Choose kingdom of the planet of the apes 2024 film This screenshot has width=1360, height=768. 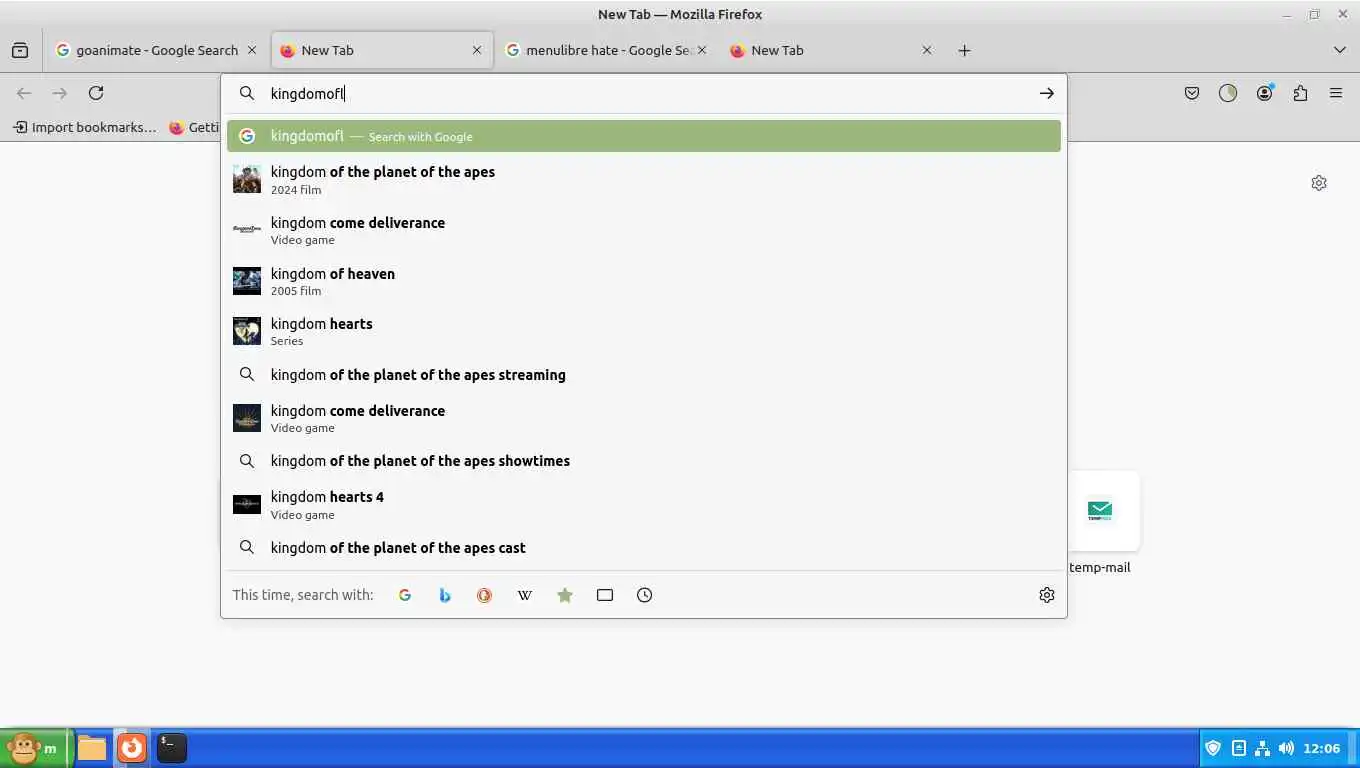point(644,180)
